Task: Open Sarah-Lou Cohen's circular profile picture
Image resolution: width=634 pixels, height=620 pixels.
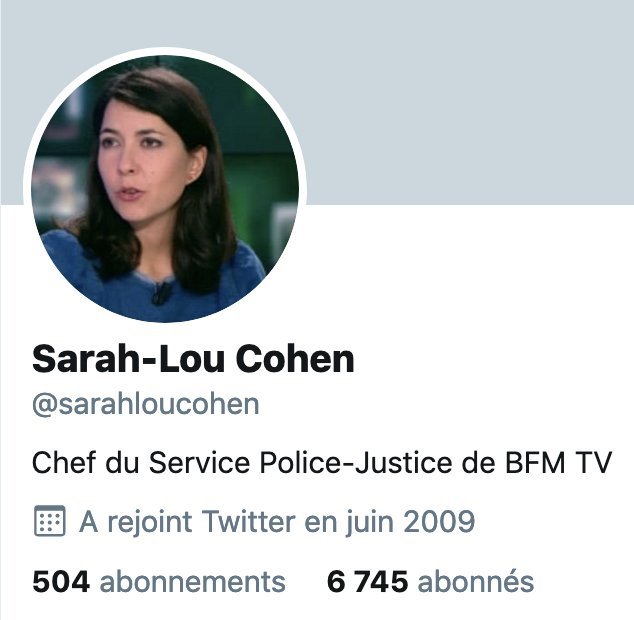Action: click(x=165, y=188)
